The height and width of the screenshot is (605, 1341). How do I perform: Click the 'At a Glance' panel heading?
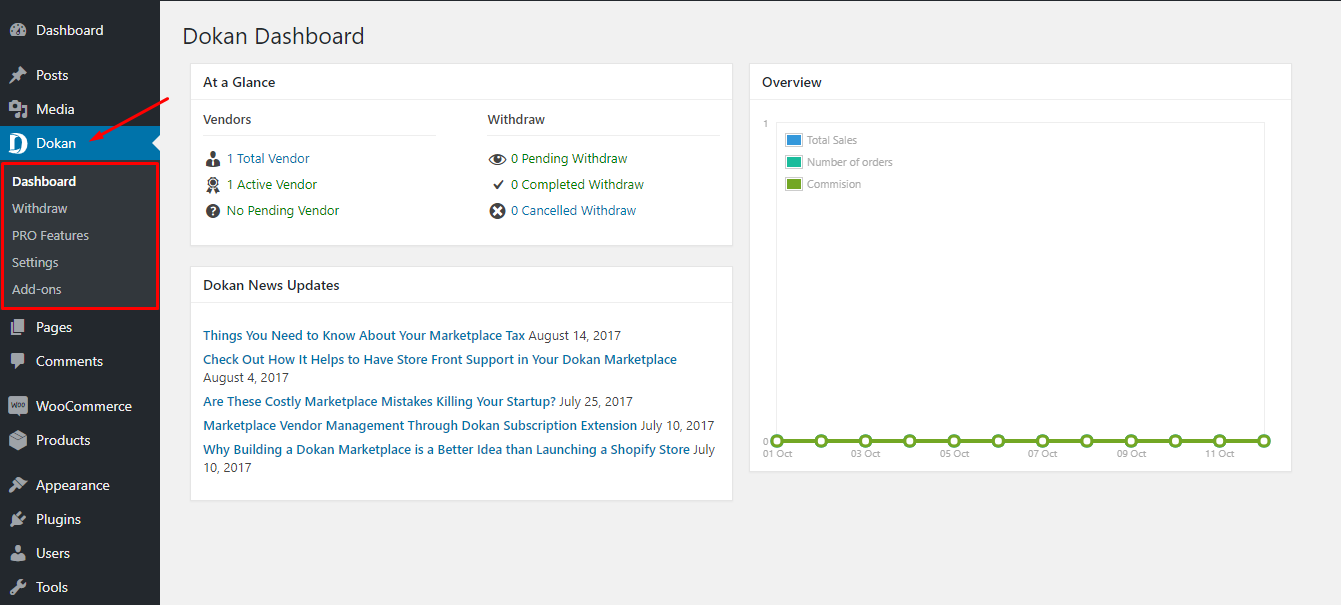[239, 82]
